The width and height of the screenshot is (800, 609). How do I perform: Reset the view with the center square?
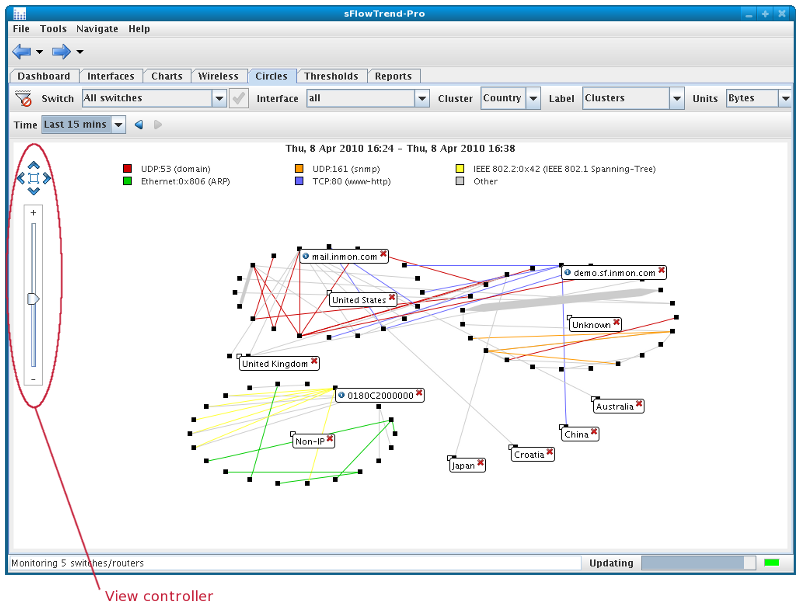click(x=34, y=179)
